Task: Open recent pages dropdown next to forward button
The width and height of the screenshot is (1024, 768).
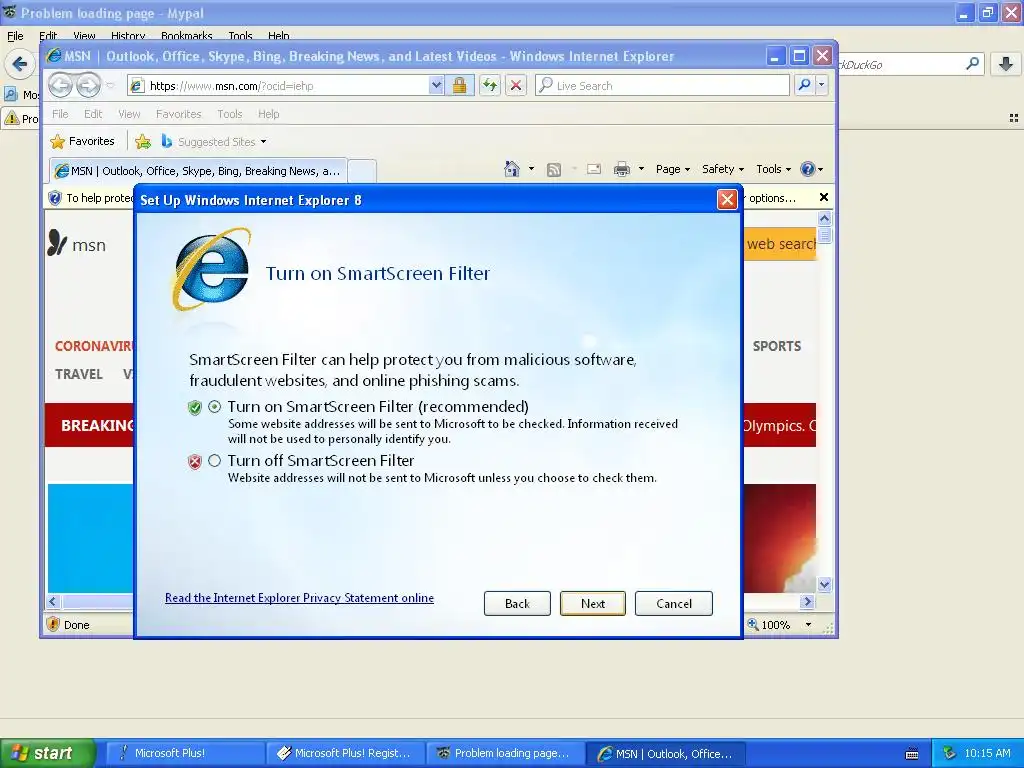Action: coord(110,86)
